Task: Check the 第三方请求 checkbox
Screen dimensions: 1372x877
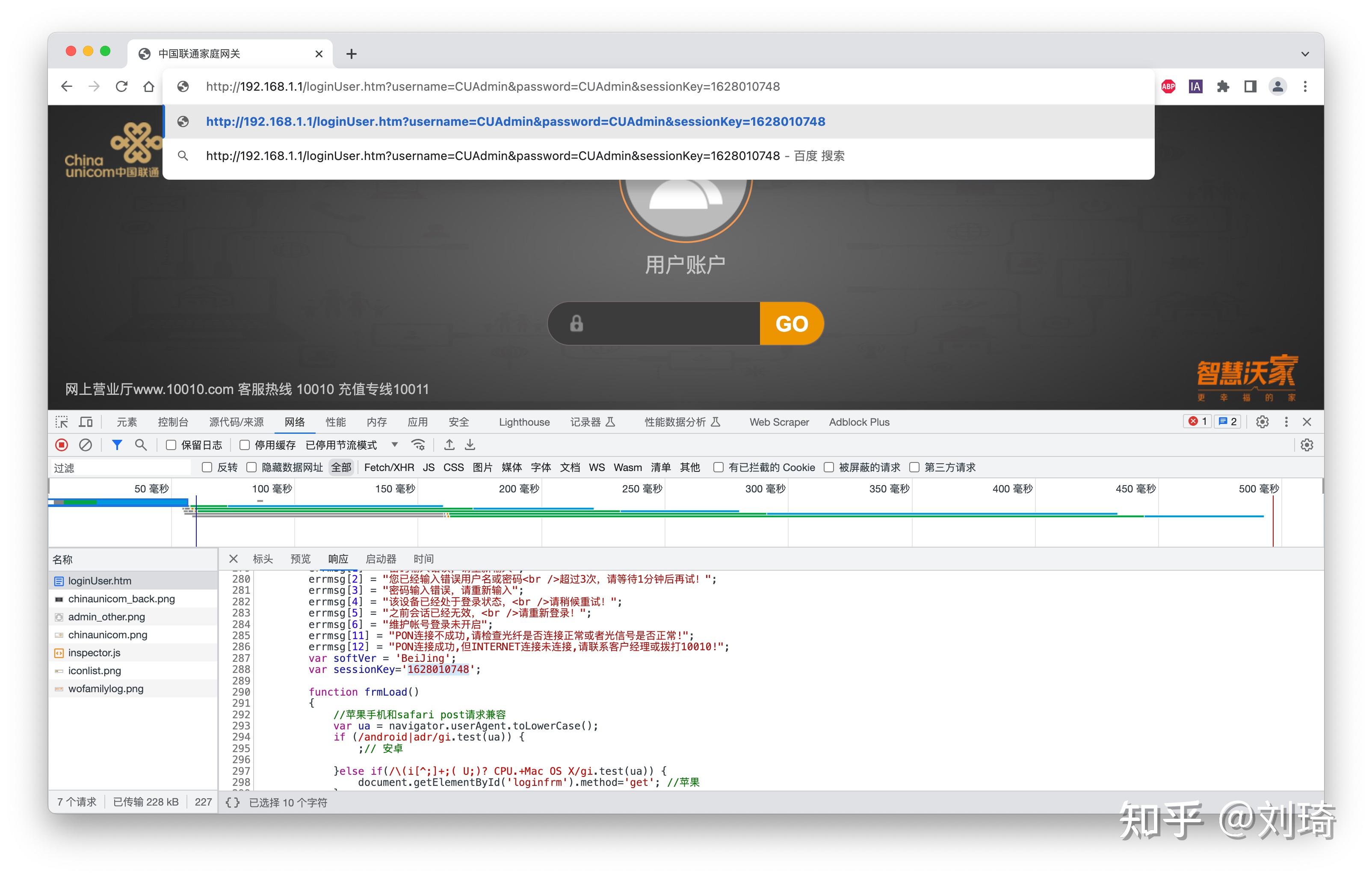Action: click(x=914, y=467)
